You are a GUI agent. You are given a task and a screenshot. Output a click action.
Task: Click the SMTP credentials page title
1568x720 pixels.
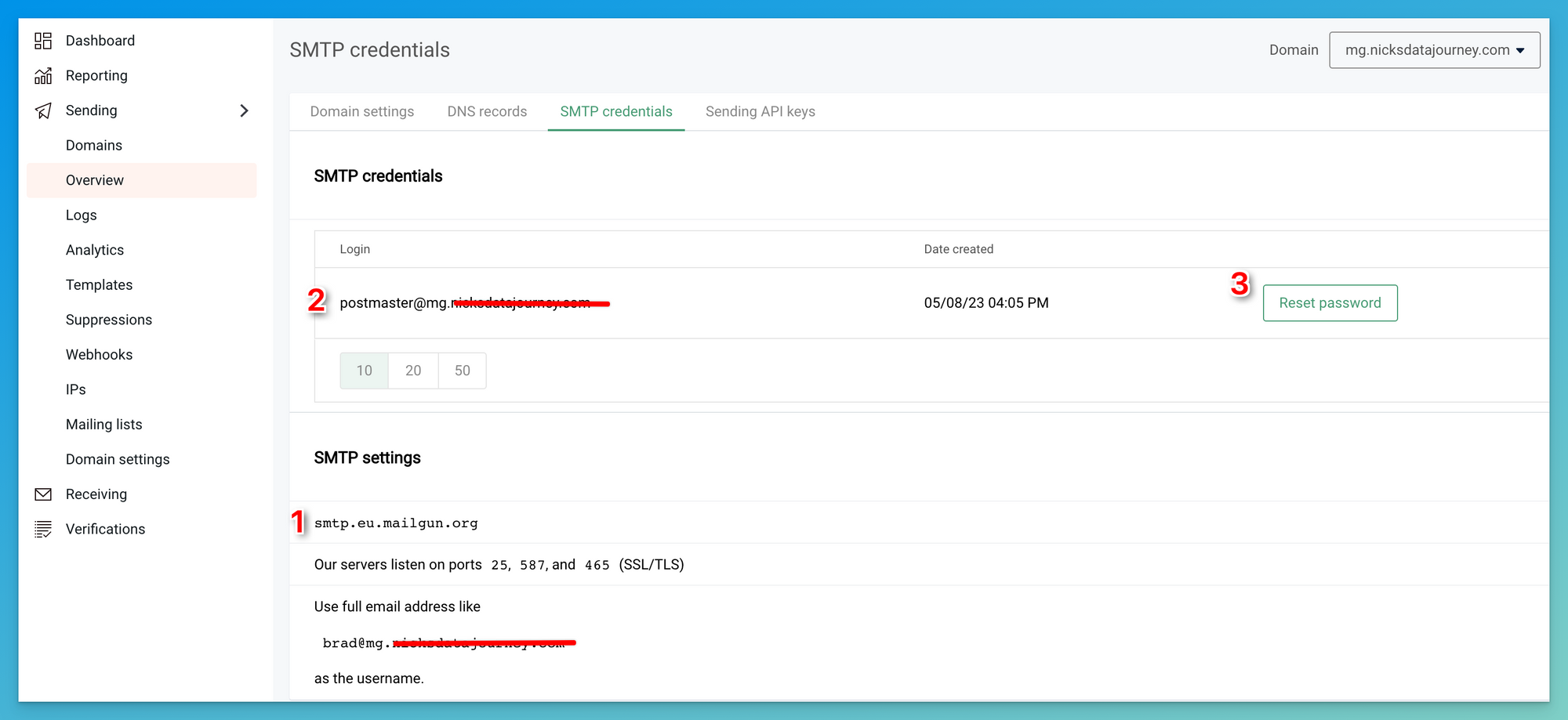click(x=369, y=50)
